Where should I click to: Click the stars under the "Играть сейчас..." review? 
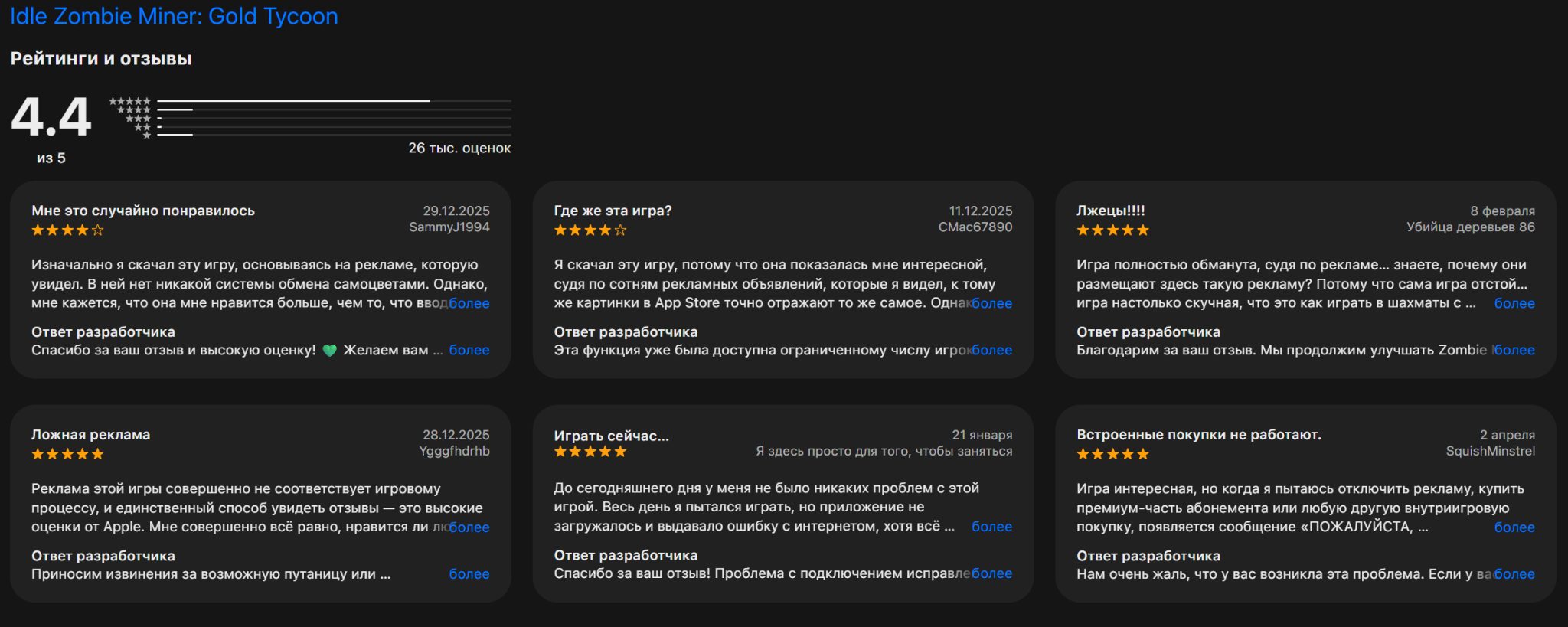coord(590,452)
